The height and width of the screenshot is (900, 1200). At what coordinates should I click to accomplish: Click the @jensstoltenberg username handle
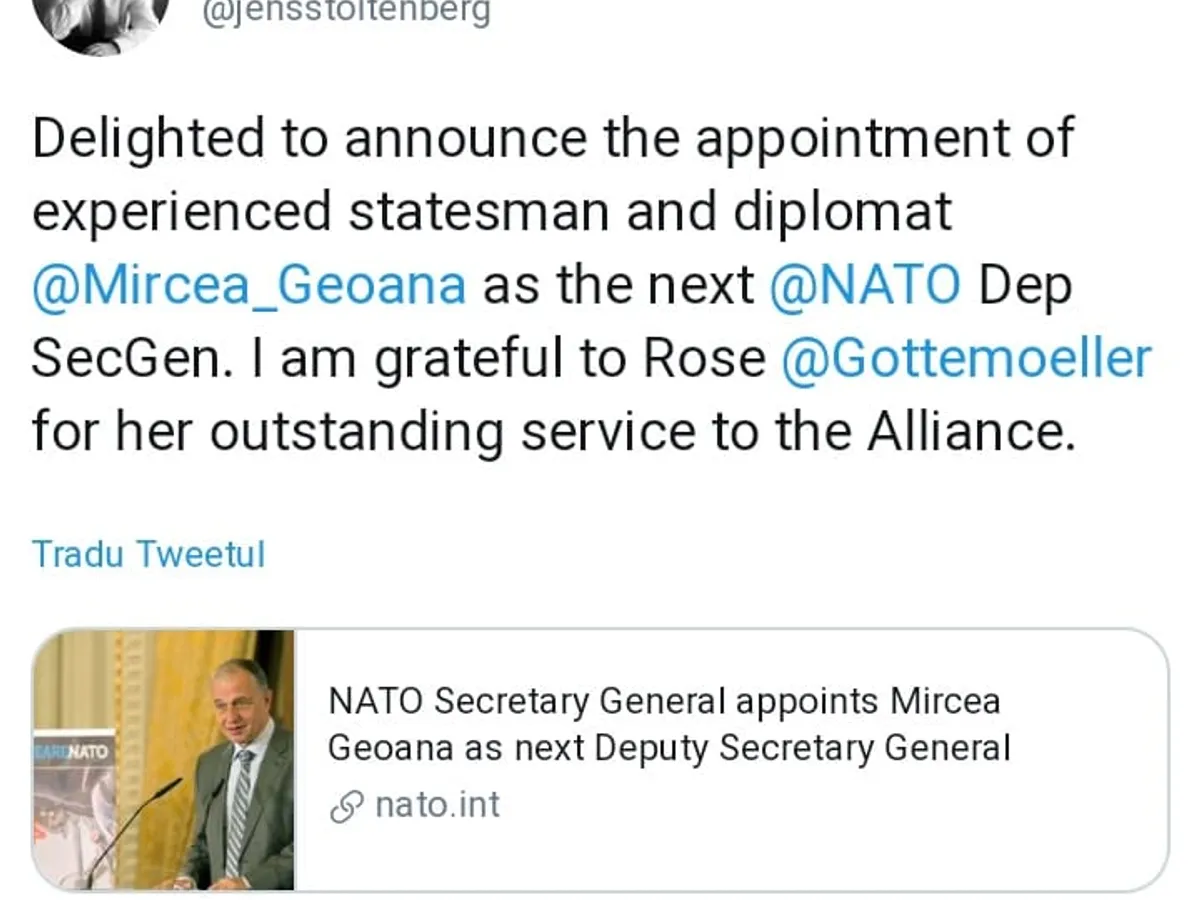point(346,14)
